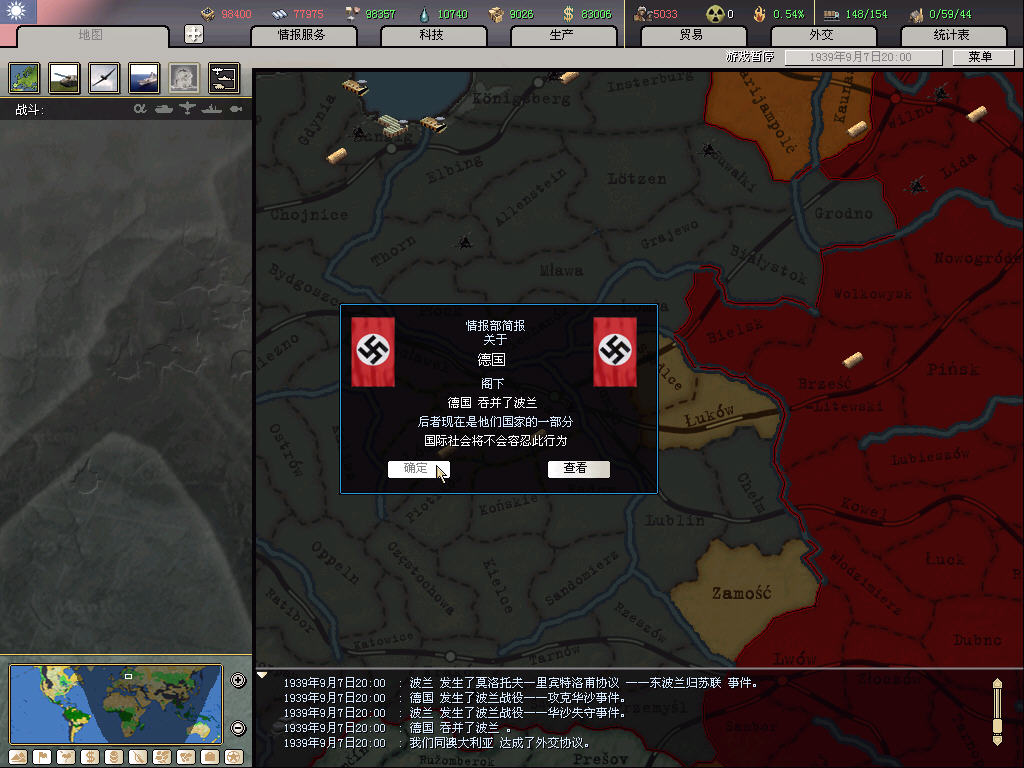Open the order of battle hierarchy icon

pos(224,78)
